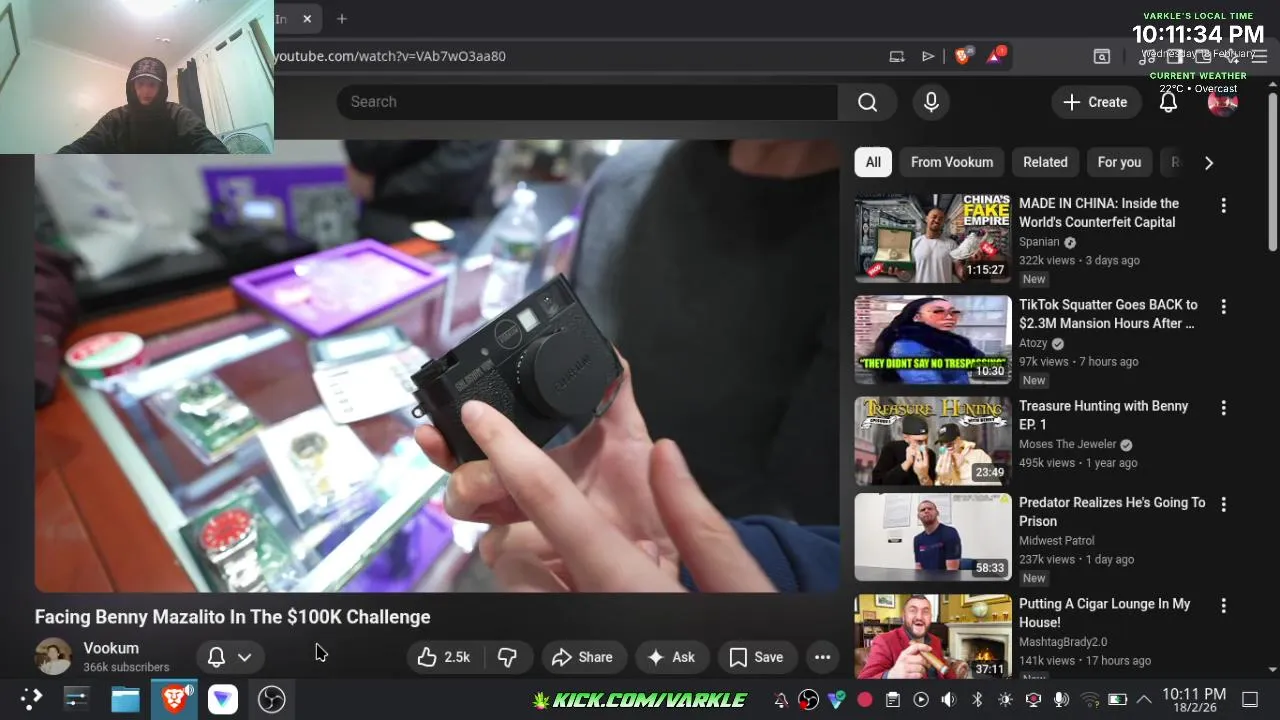Switch to Brave browser in taskbar
The width and height of the screenshot is (1280, 720).
click(x=174, y=699)
